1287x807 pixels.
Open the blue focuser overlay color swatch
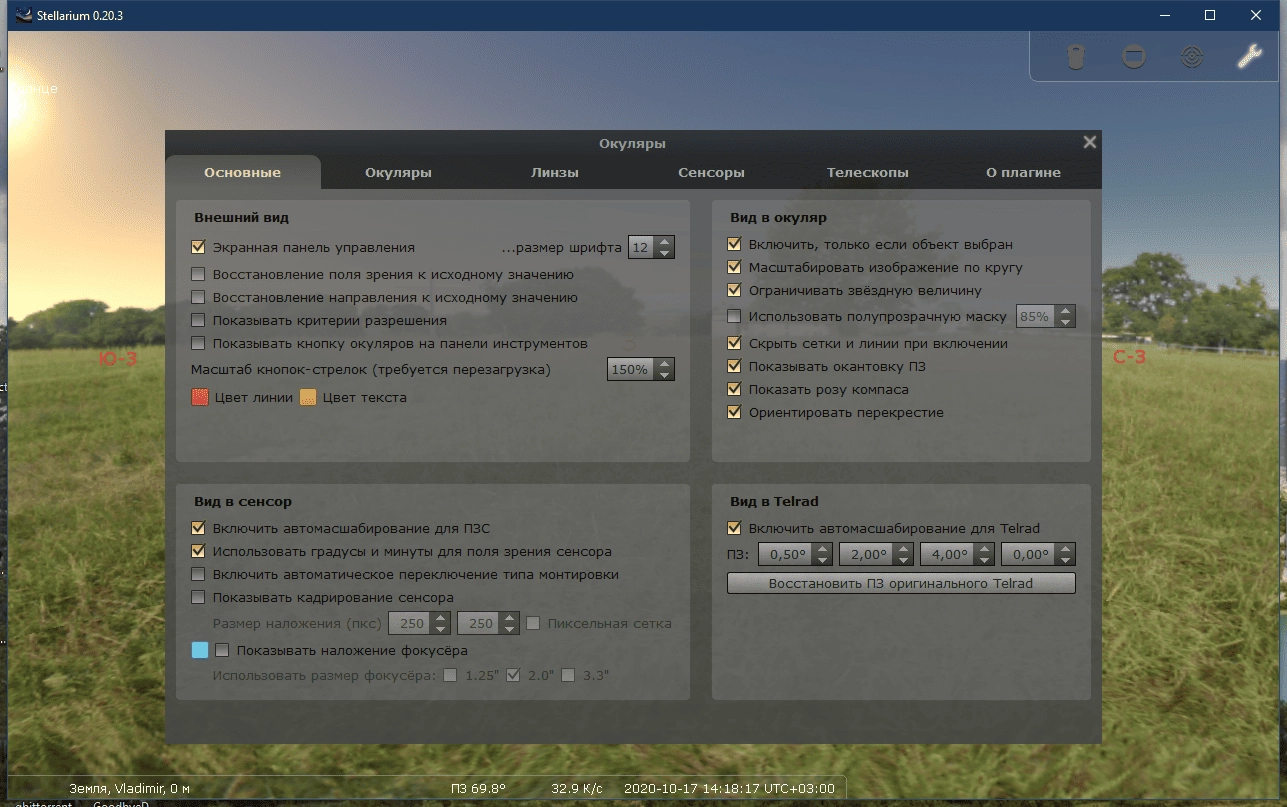point(200,650)
